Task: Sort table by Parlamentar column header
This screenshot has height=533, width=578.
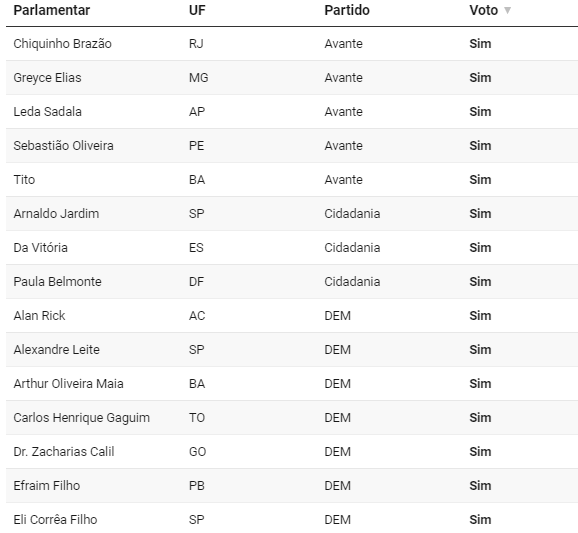Action: (52, 10)
